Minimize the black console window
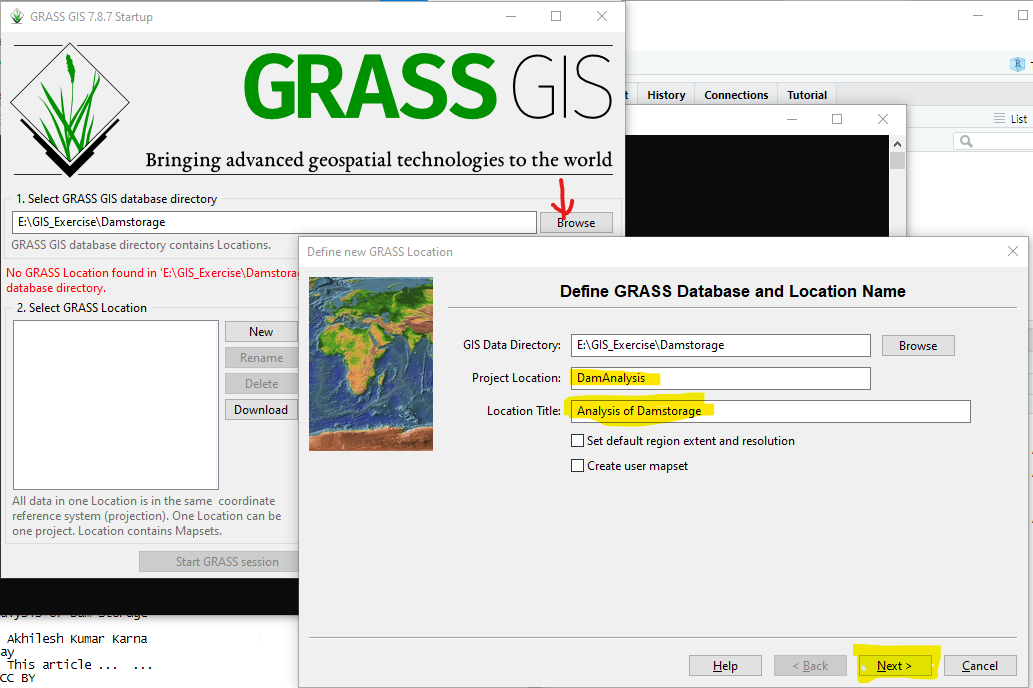The image size is (1033, 688). click(x=791, y=119)
